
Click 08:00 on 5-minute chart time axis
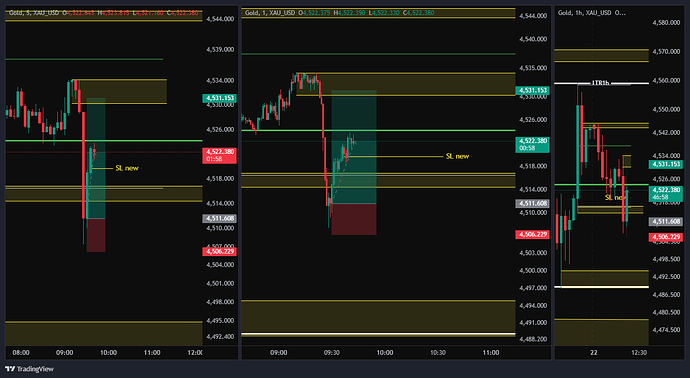click(21, 352)
